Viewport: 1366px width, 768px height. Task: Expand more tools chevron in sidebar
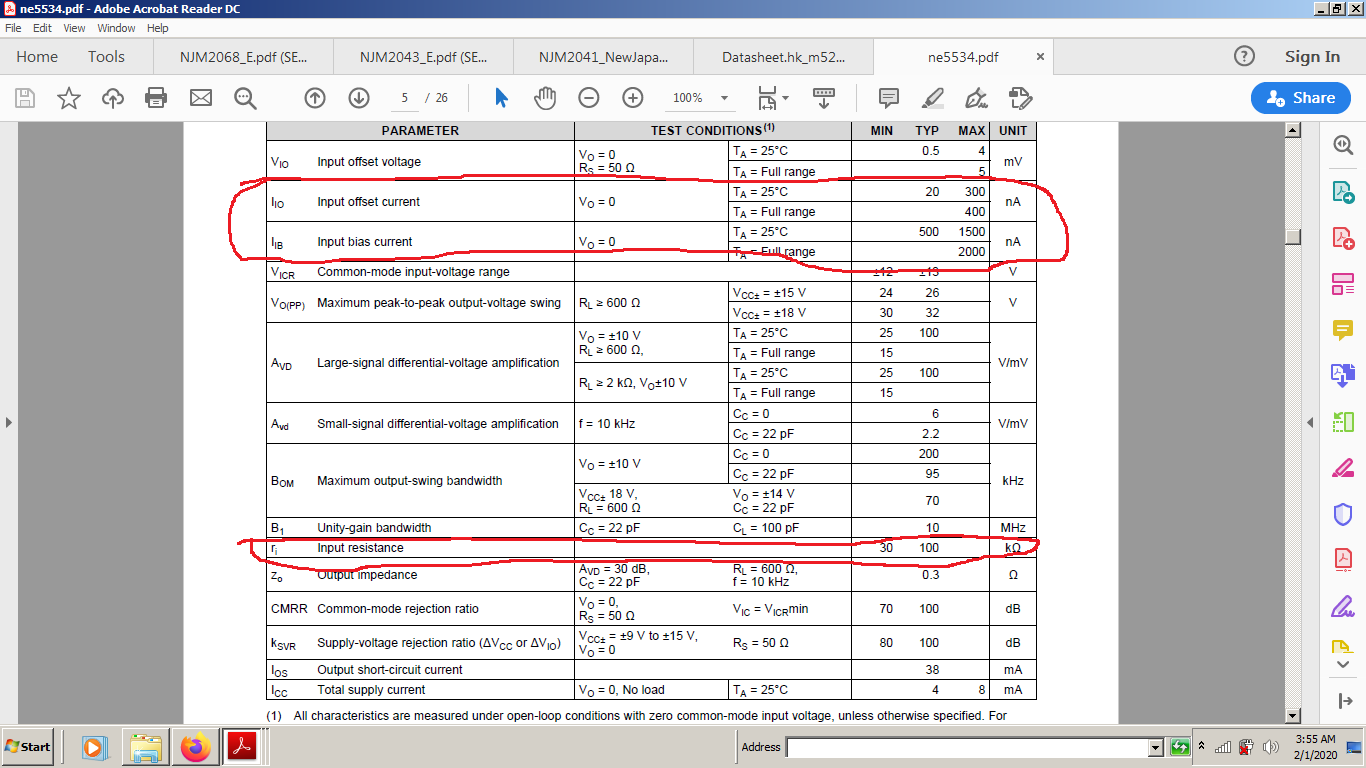[1343, 664]
